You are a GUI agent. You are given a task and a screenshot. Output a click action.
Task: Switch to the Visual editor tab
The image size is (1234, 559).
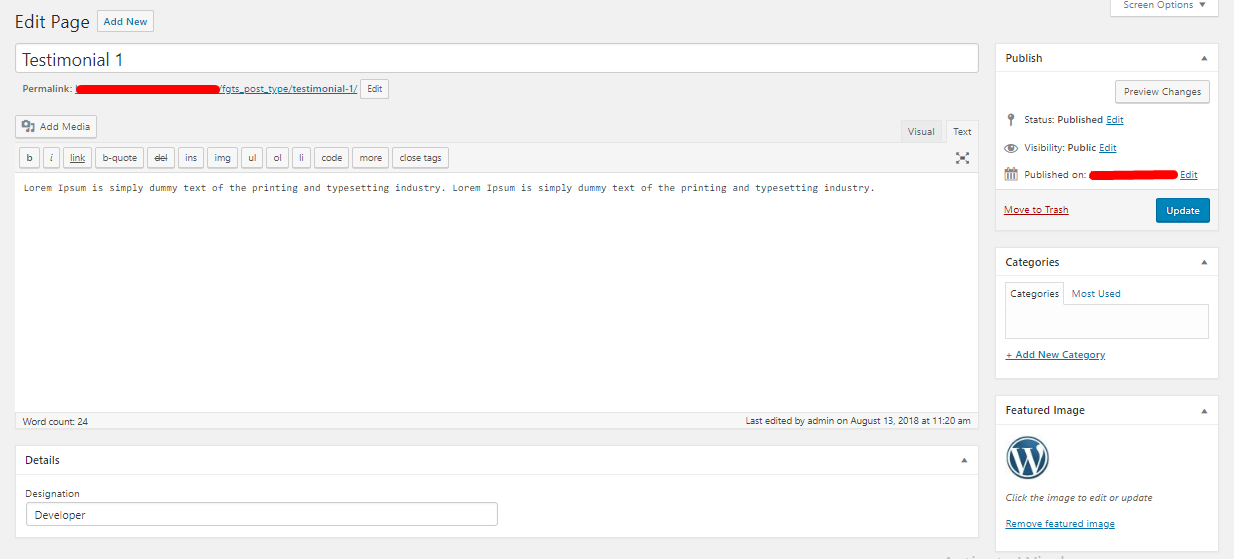click(x=921, y=132)
